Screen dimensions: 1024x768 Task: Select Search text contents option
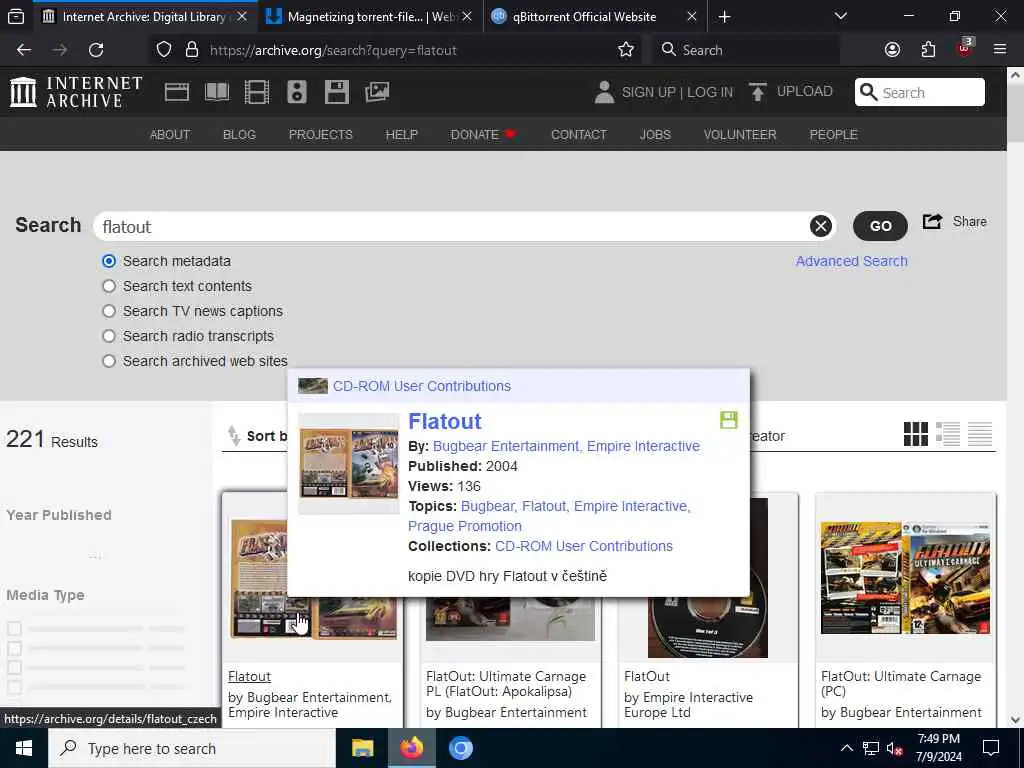[109, 286]
